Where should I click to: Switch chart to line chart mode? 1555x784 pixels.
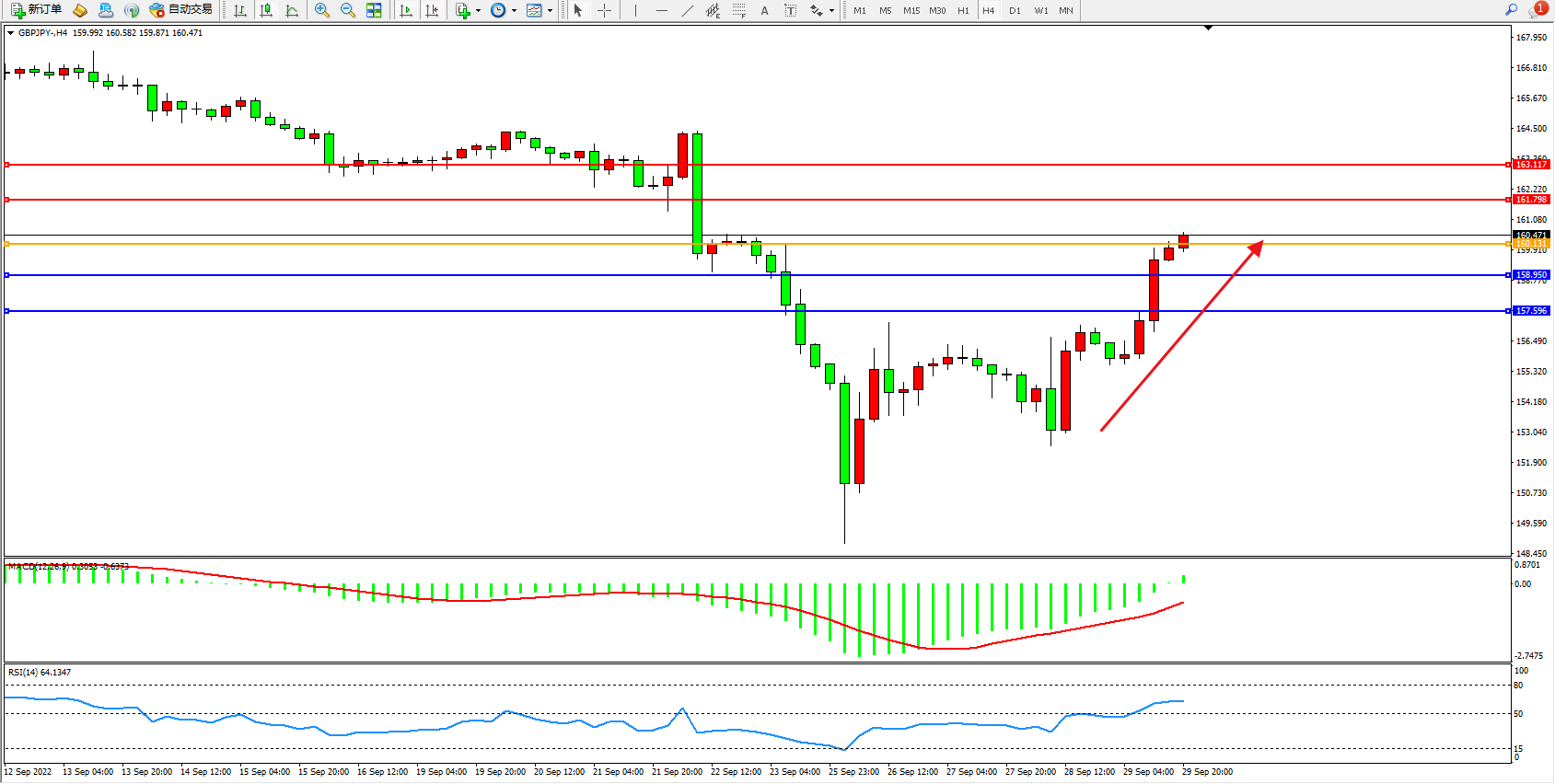pos(292,10)
